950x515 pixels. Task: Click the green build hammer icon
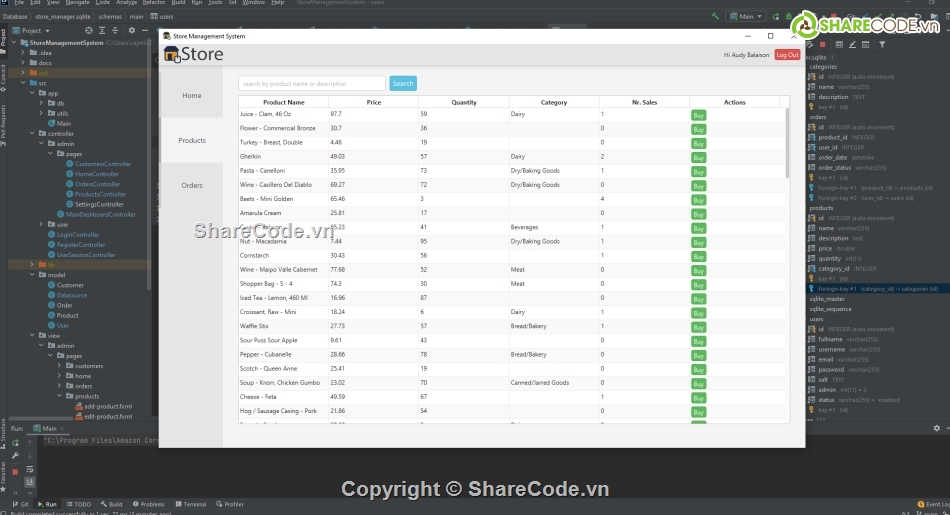(x=715, y=17)
